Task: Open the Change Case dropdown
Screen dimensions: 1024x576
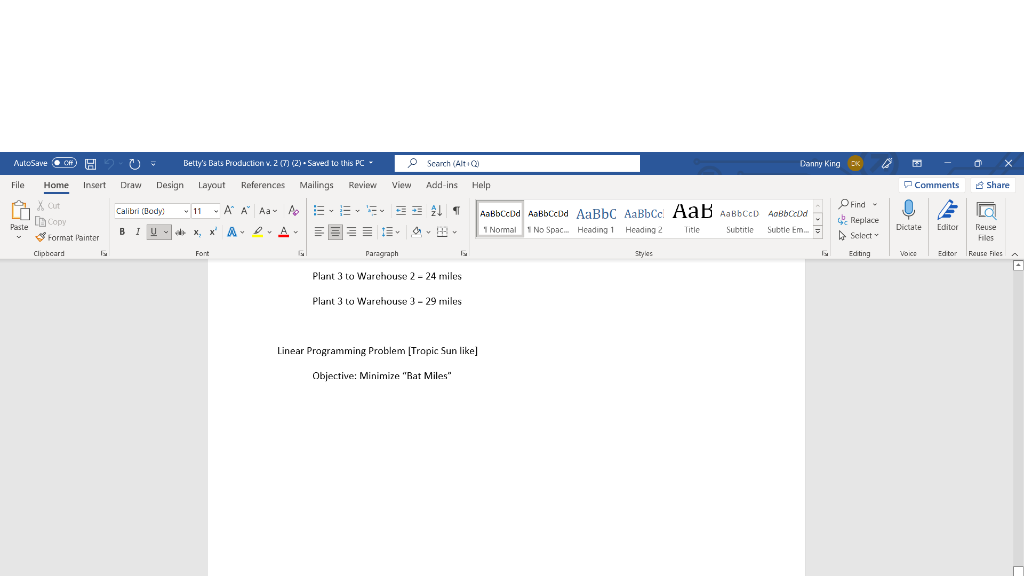Action: point(268,210)
